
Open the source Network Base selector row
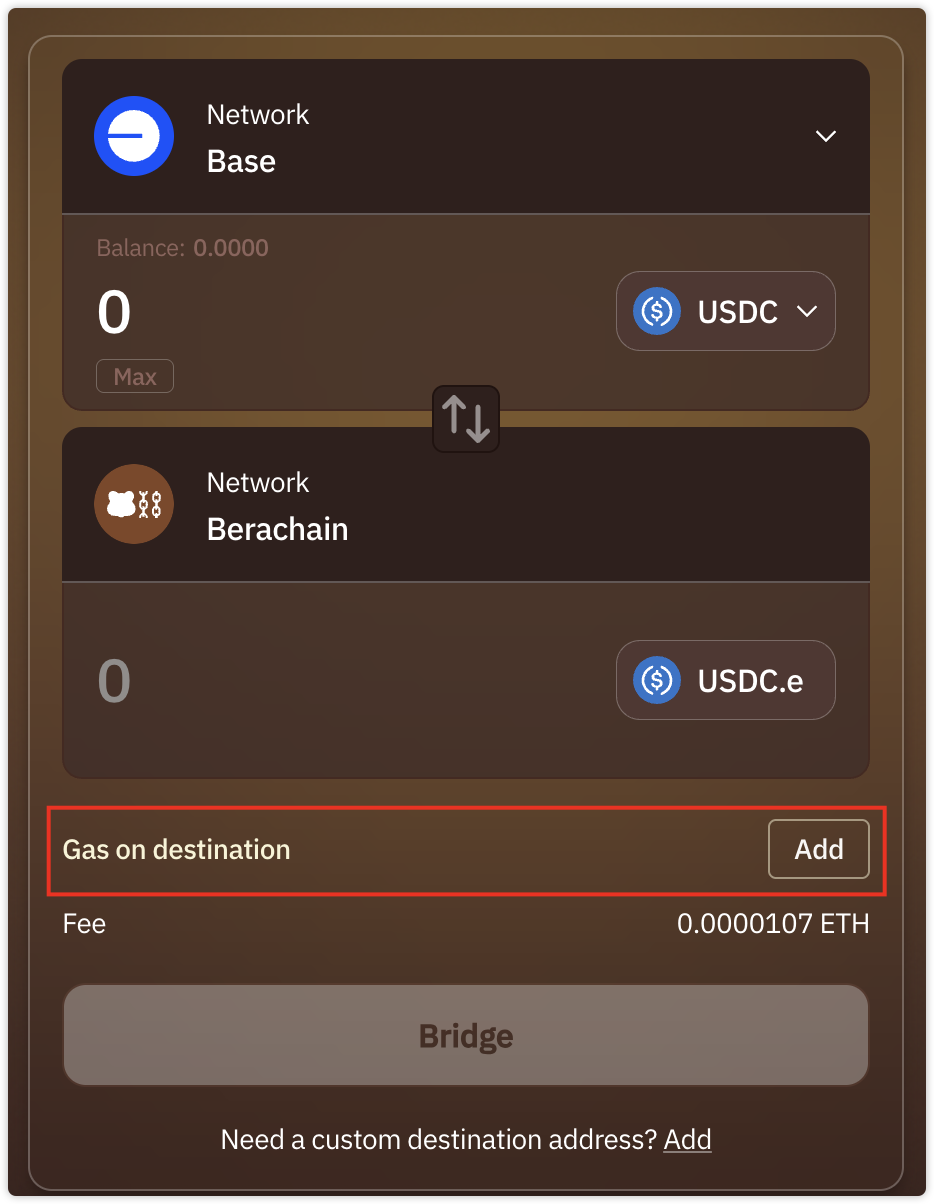(466, 137)
